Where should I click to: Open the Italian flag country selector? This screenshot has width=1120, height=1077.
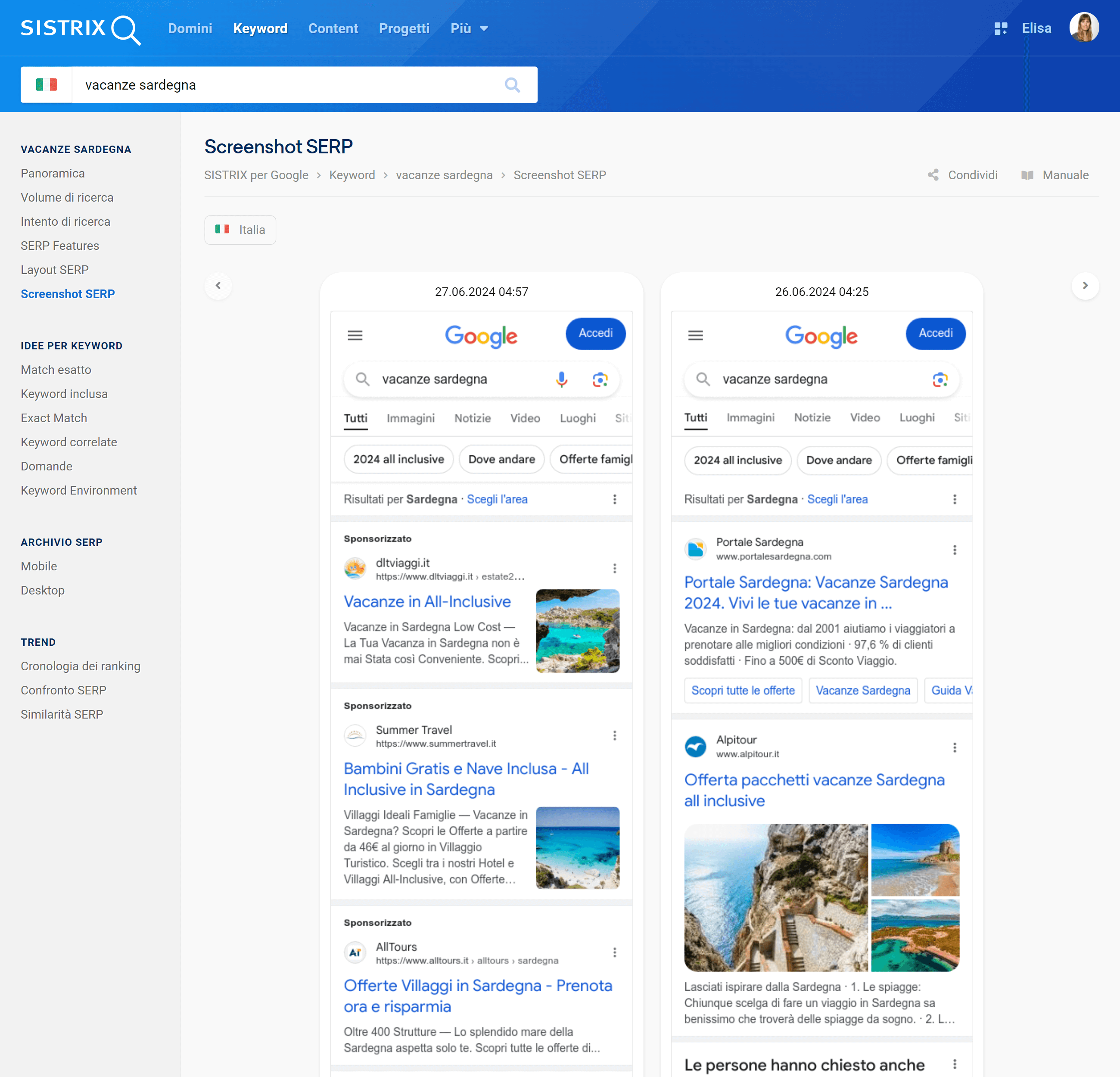[46, 85]
